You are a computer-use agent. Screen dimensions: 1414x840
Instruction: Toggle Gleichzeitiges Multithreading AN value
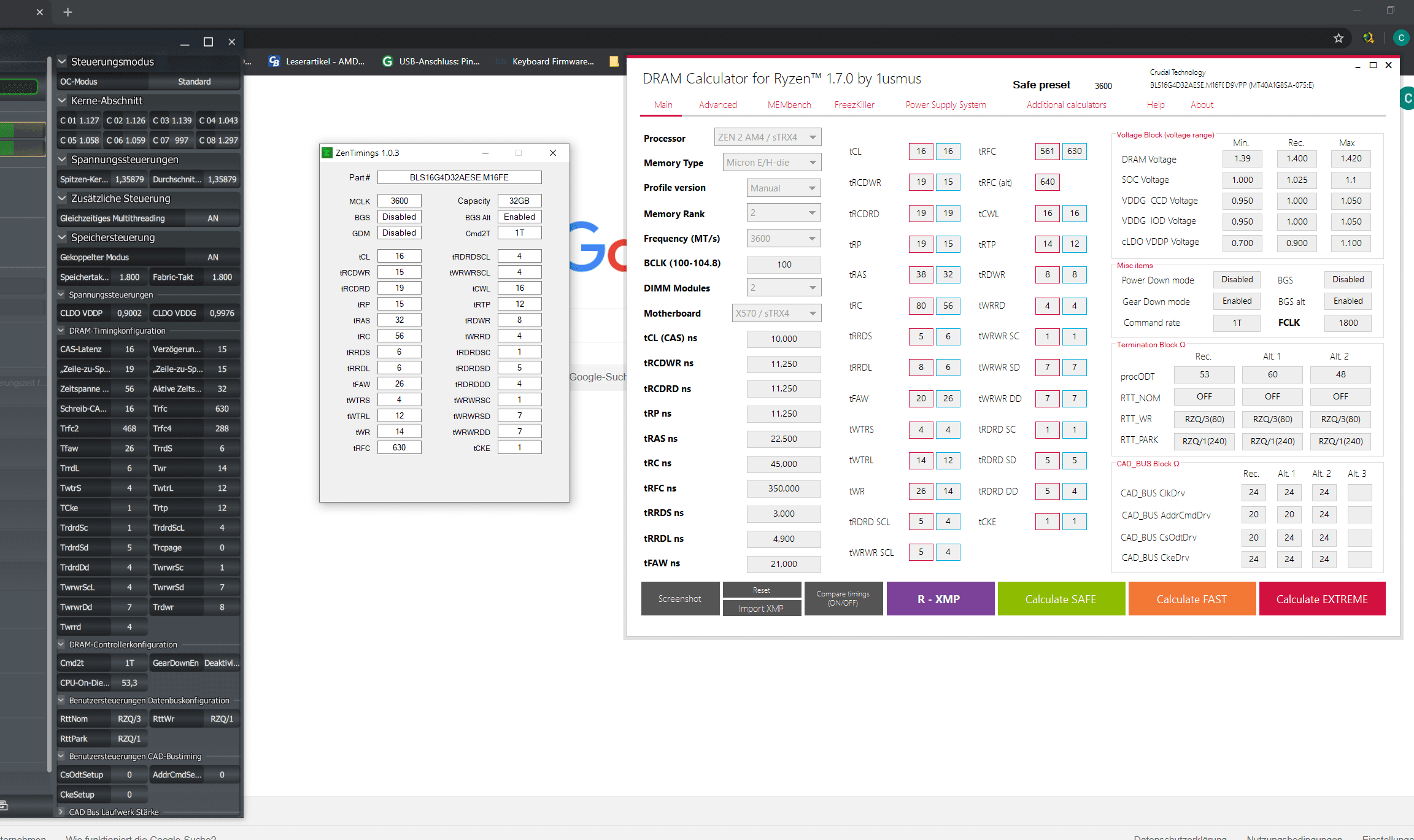click(x=213, y=218)
